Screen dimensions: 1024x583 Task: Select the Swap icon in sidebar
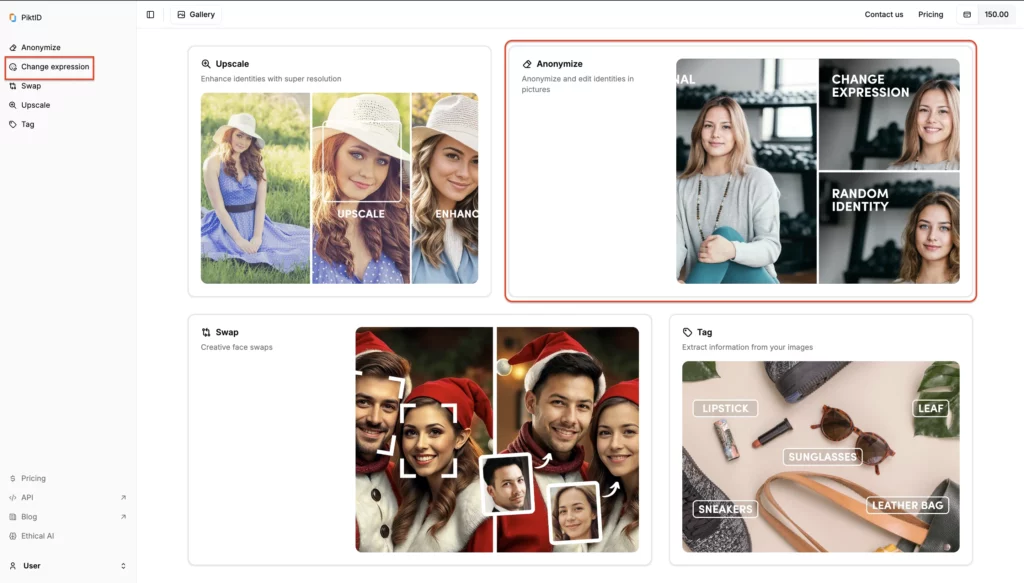(x=13, y=86)
